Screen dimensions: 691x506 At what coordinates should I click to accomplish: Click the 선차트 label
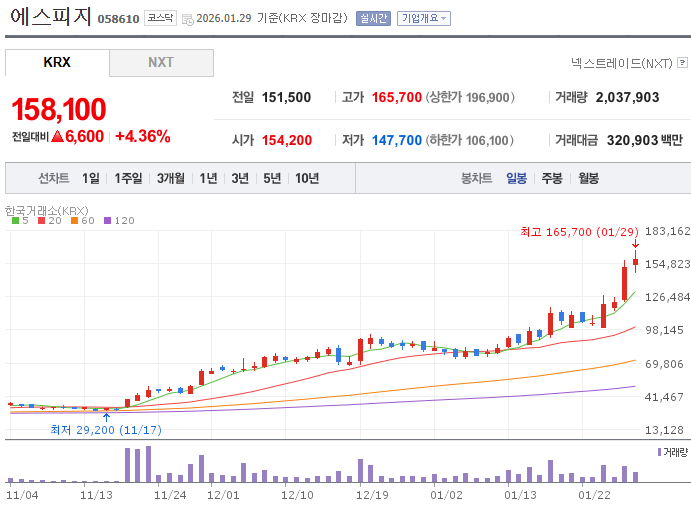click(54, 178)
